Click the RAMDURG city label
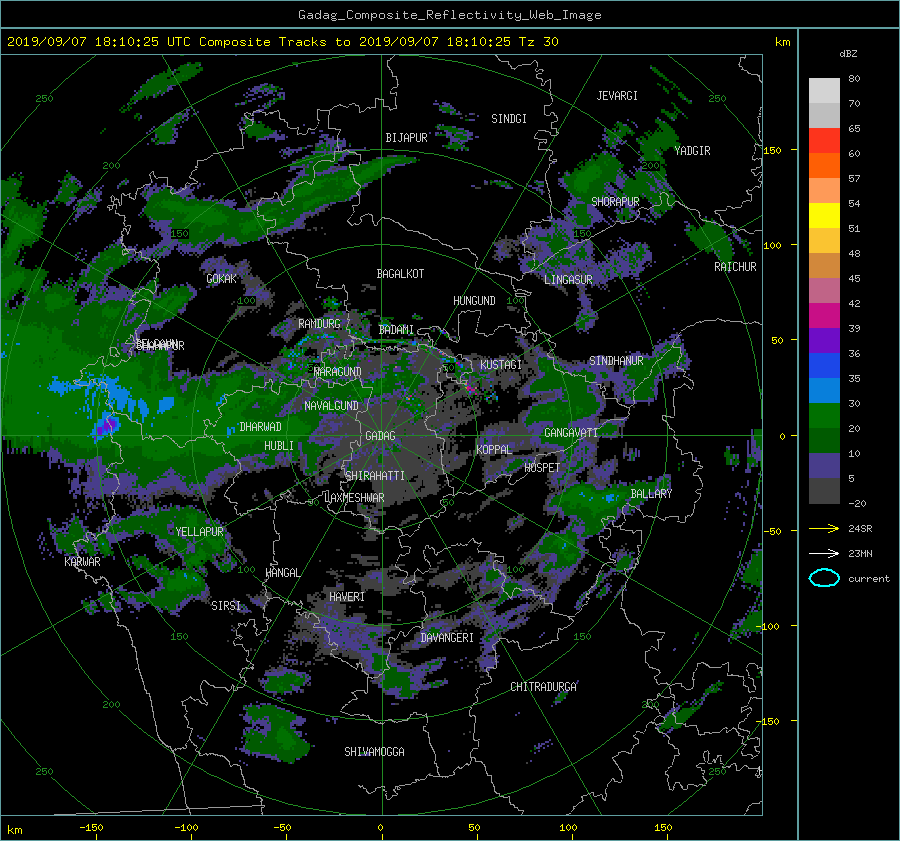This screenshot has height=841, width=900. click(x=319, y=324)
